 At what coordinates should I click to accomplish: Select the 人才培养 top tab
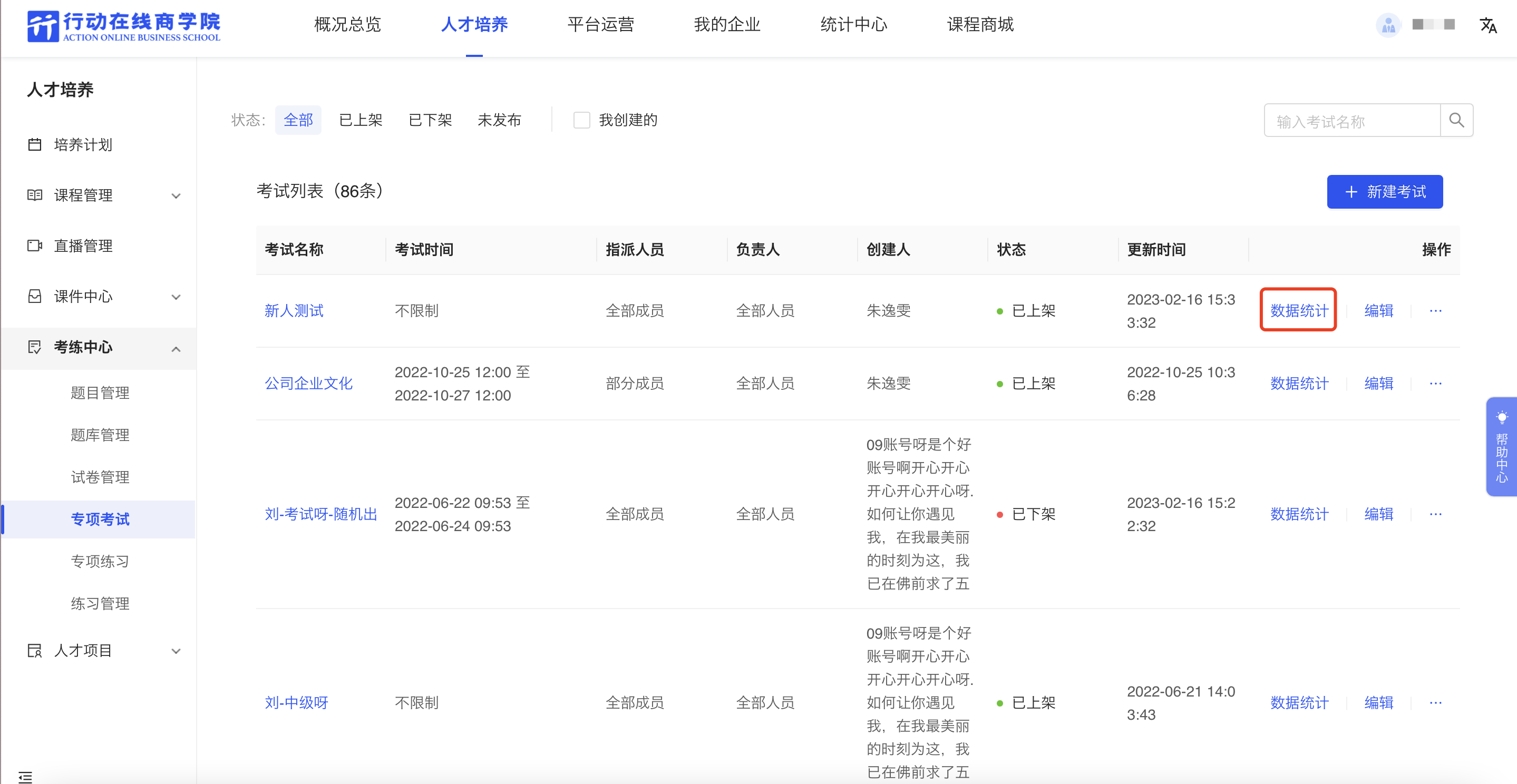point(474,25)
